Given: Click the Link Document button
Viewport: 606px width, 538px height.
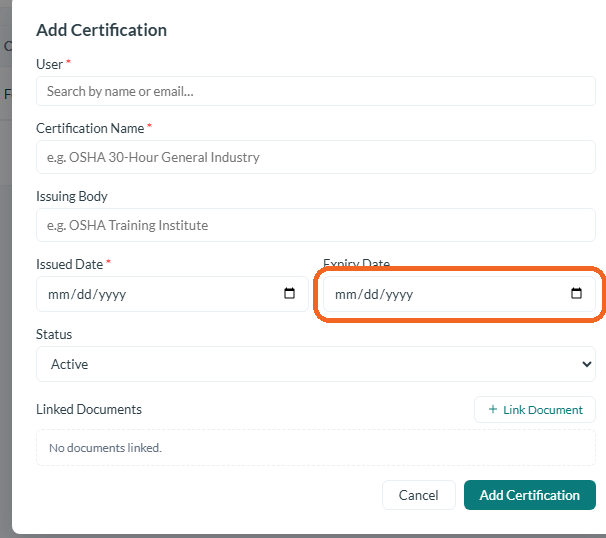Looking at the screenshot, I should (x=535, y=410).
